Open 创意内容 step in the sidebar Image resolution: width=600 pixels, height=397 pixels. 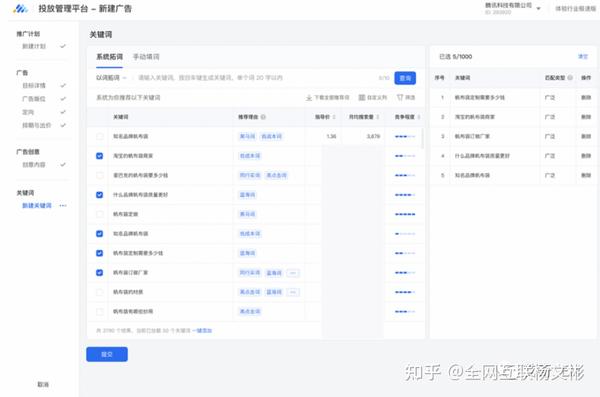click(34, 165)
